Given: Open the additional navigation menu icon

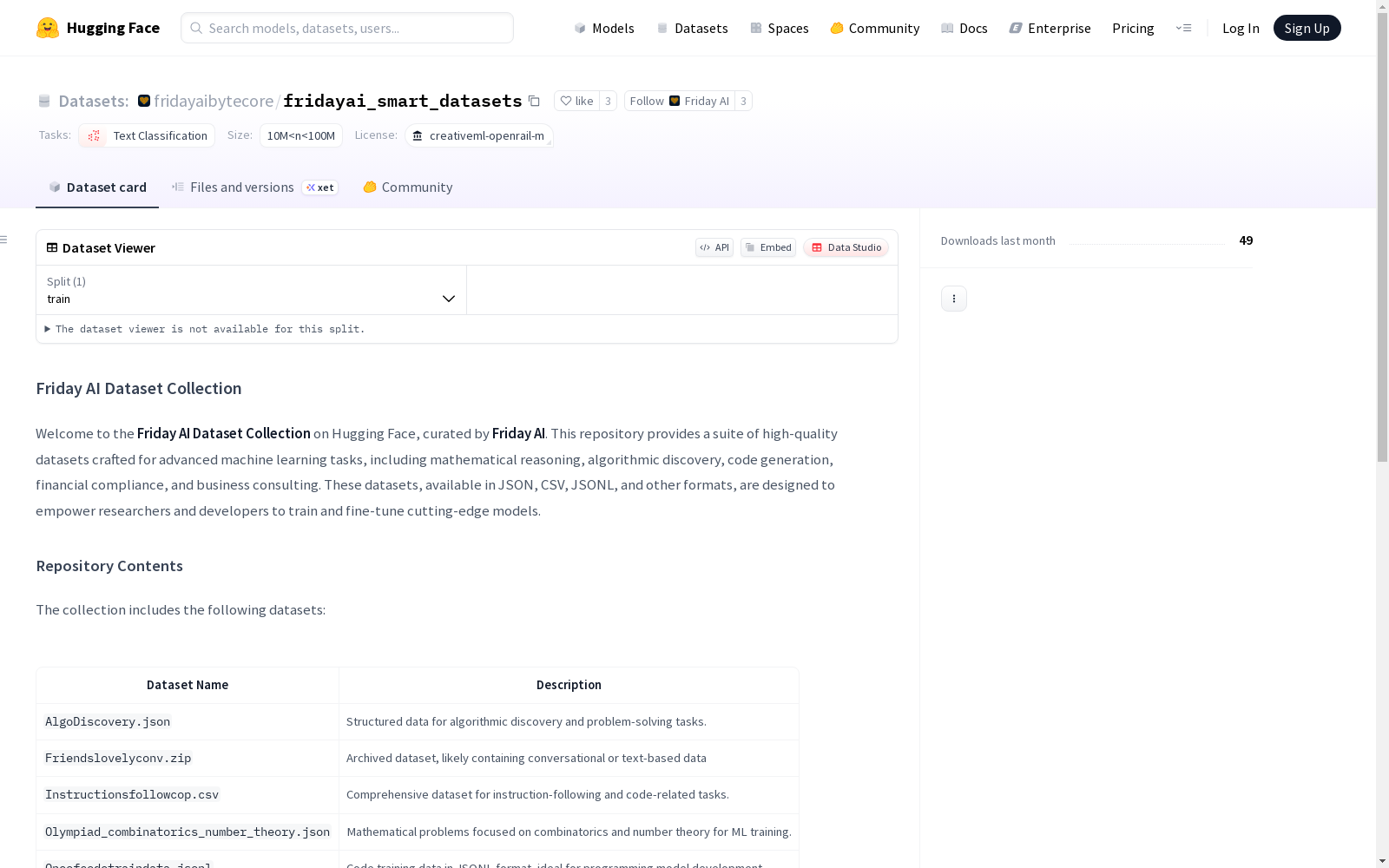Looking at the screenshot, I should pyautogui.click(x=1183, y=28).
